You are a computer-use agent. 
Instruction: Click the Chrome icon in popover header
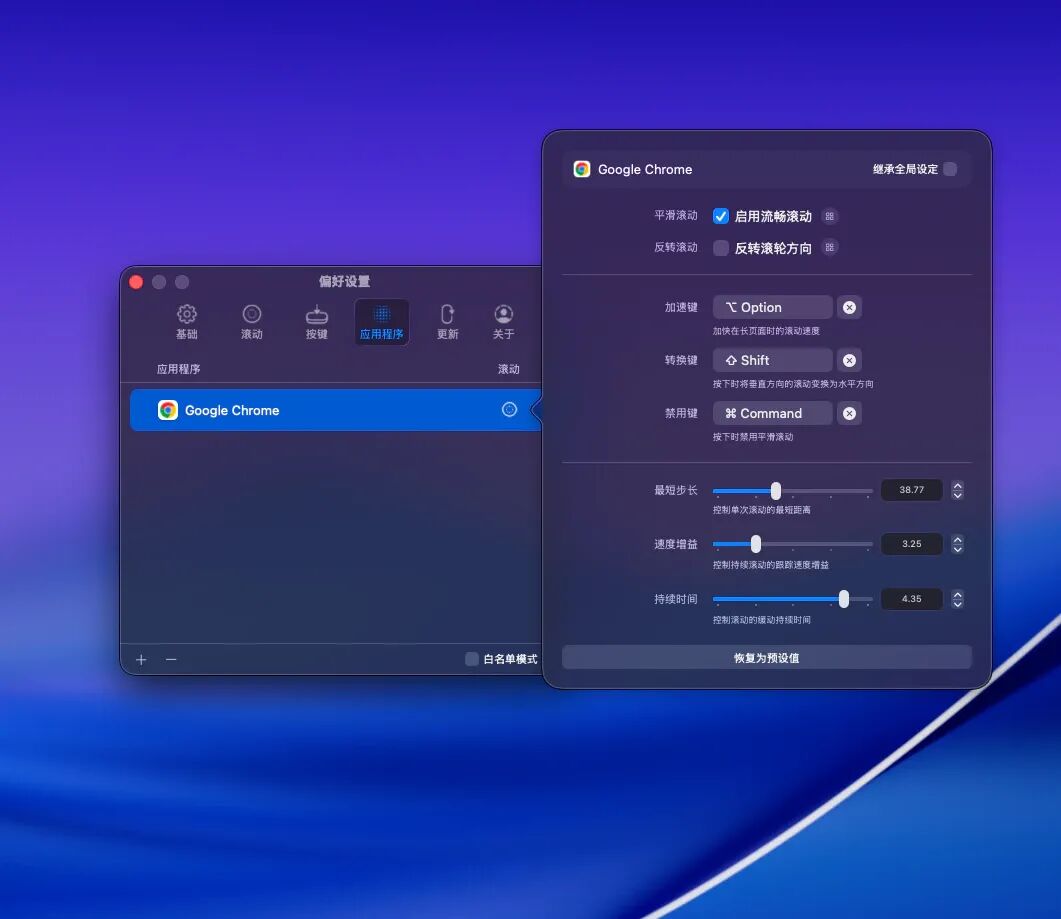582,169
